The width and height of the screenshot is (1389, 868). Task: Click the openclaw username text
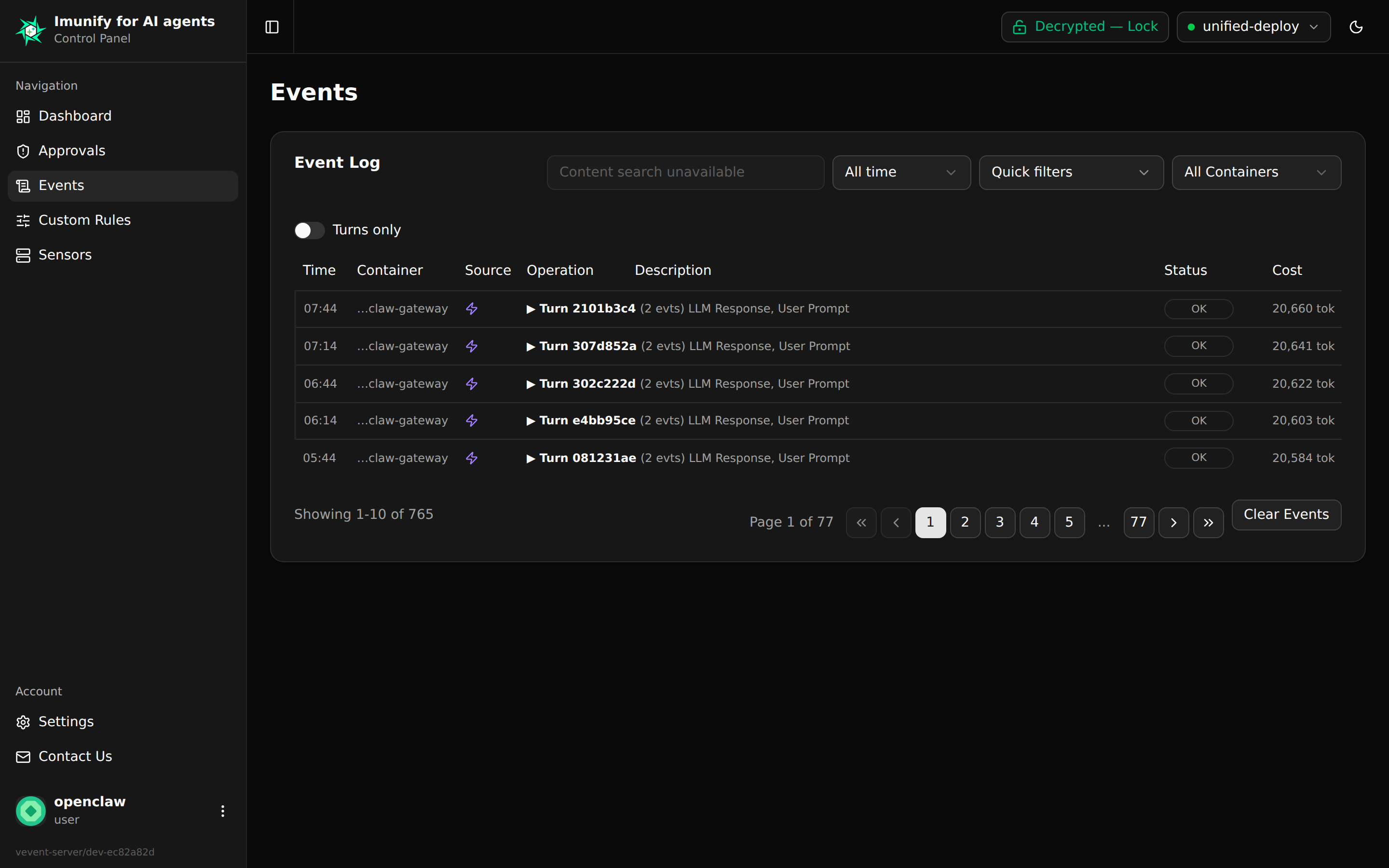pyautogui.click(x=90, y=802)
